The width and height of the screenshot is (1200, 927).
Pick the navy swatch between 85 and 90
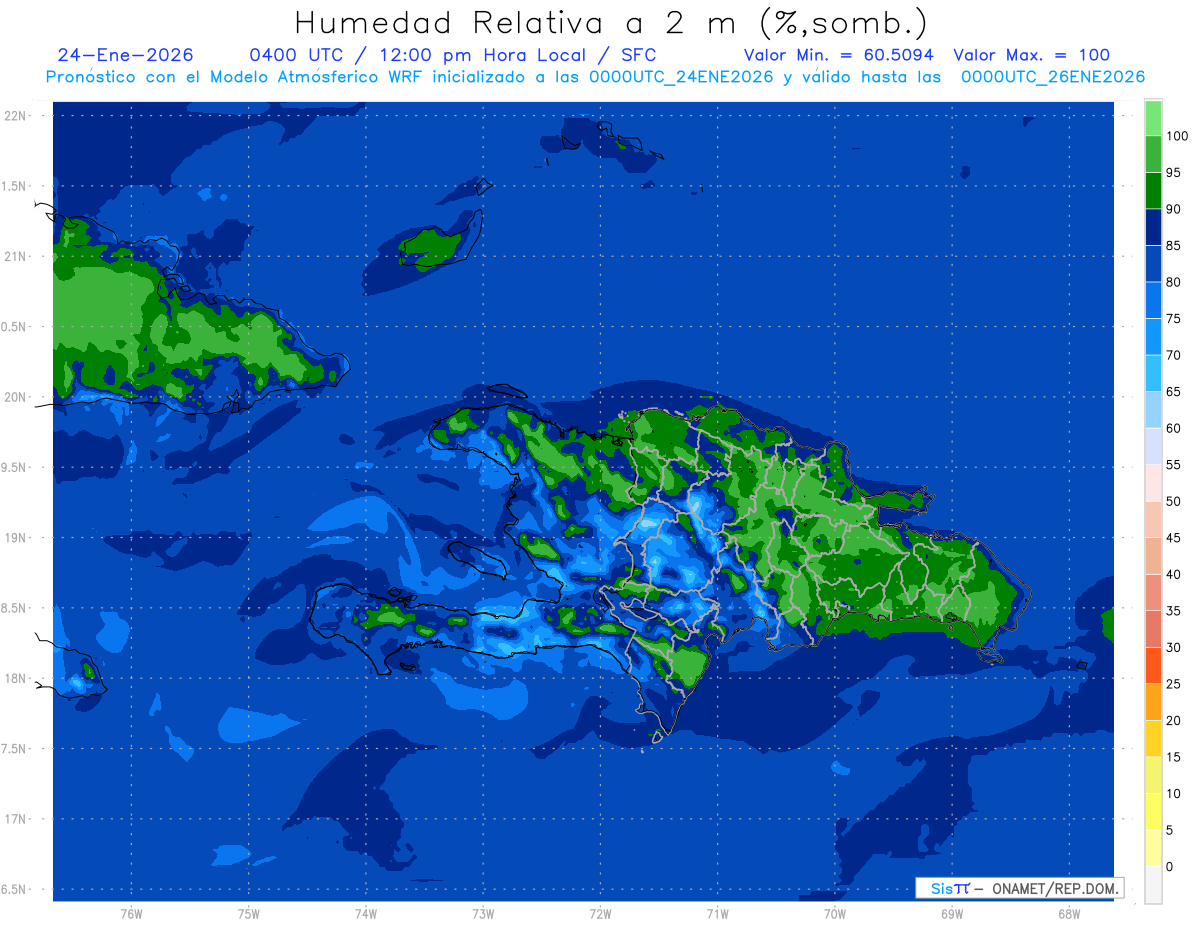coord(1153,227)
